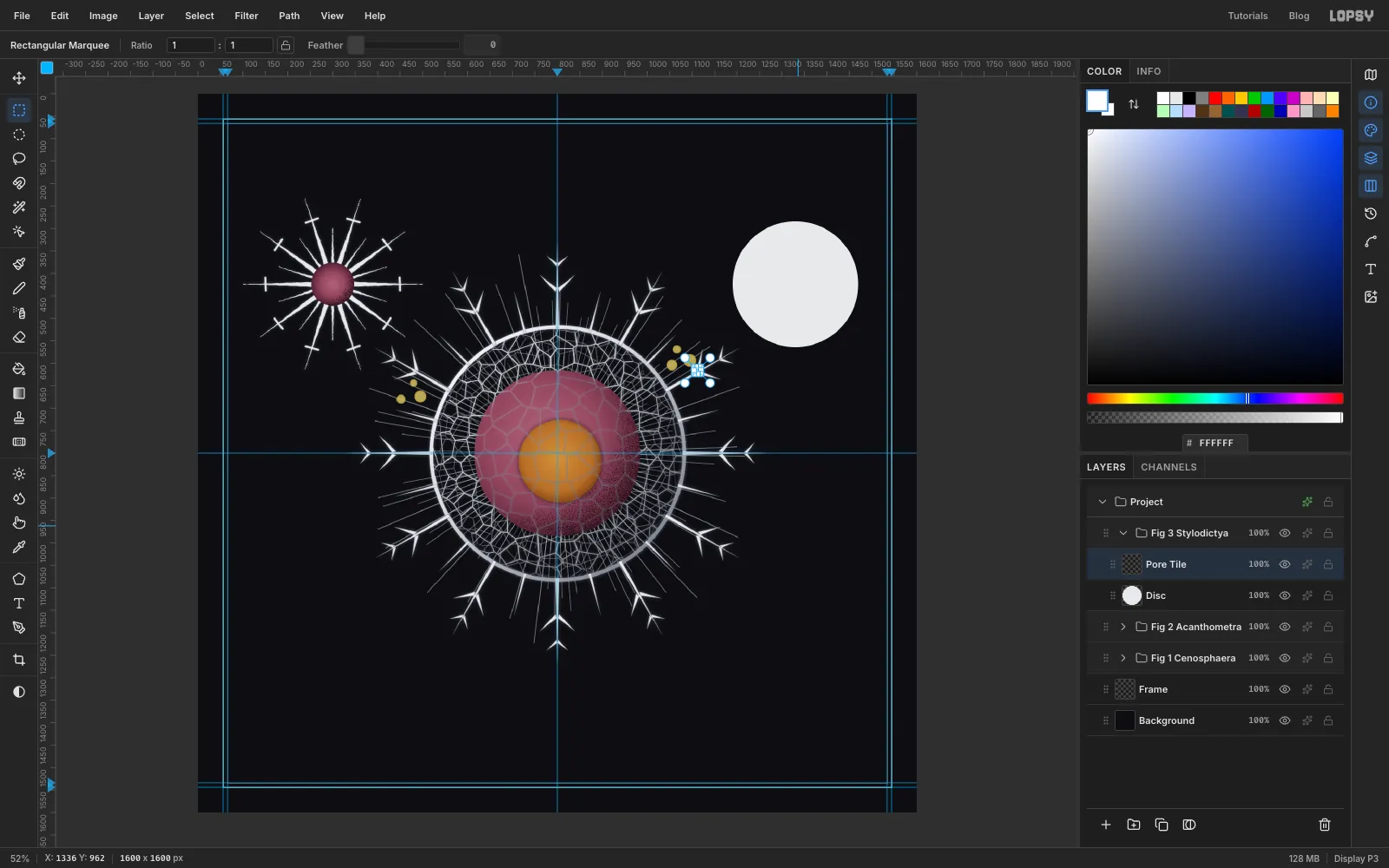Select the Elliptical Marquee tool

(x=19, y=135)
